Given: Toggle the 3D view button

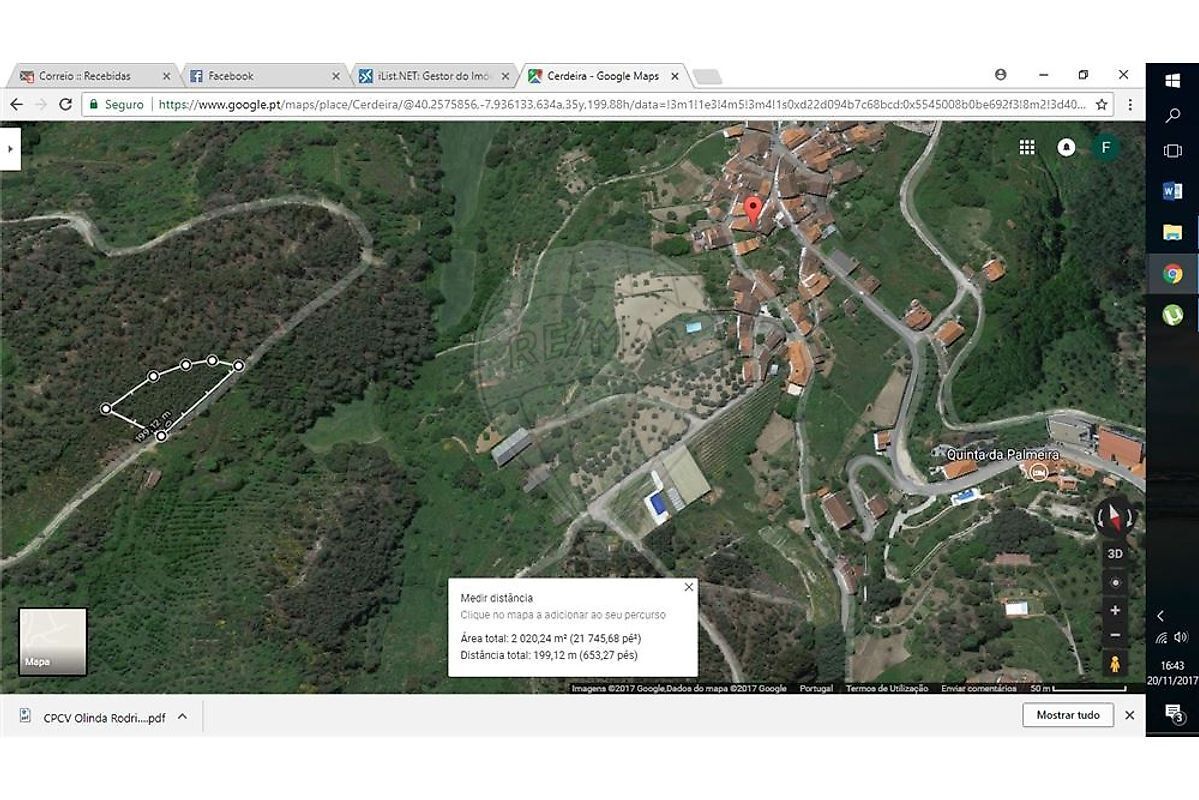Looking at the screenshot, I should pyautogui.click(x=1115, y=553).
